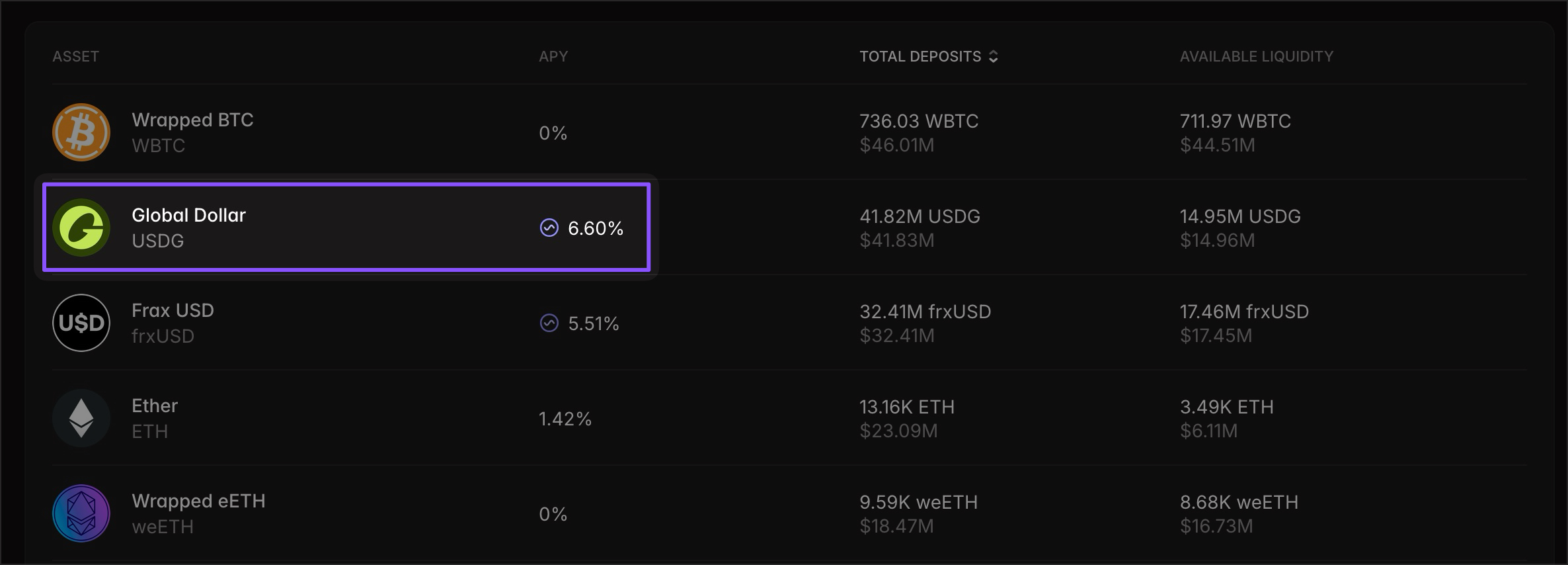Click the 3.49K ETH available liquidity
The width and height of the screenshot is (1568, 565).
[x=1227, y=407]
